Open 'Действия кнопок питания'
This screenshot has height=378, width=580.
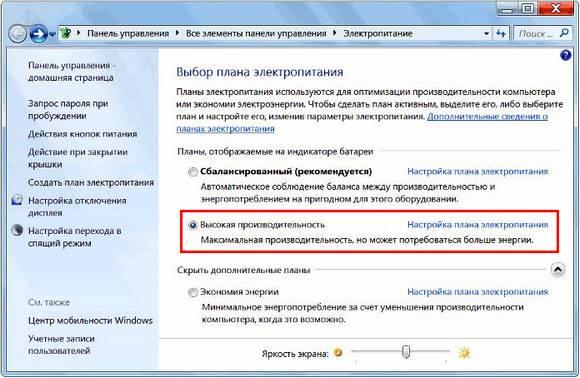[x=82, y=134]
